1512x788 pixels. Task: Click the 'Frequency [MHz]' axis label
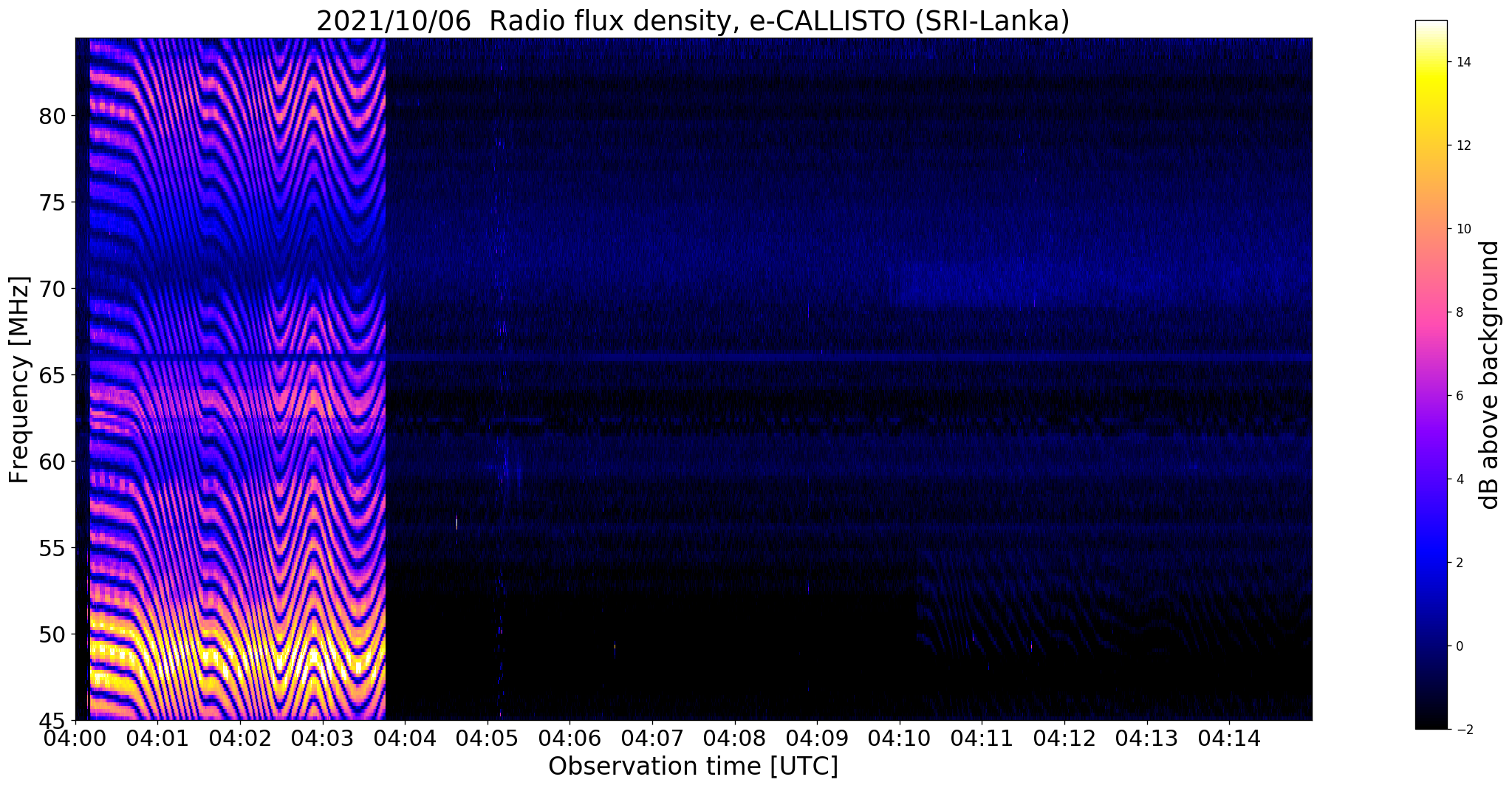click(19, 380)
